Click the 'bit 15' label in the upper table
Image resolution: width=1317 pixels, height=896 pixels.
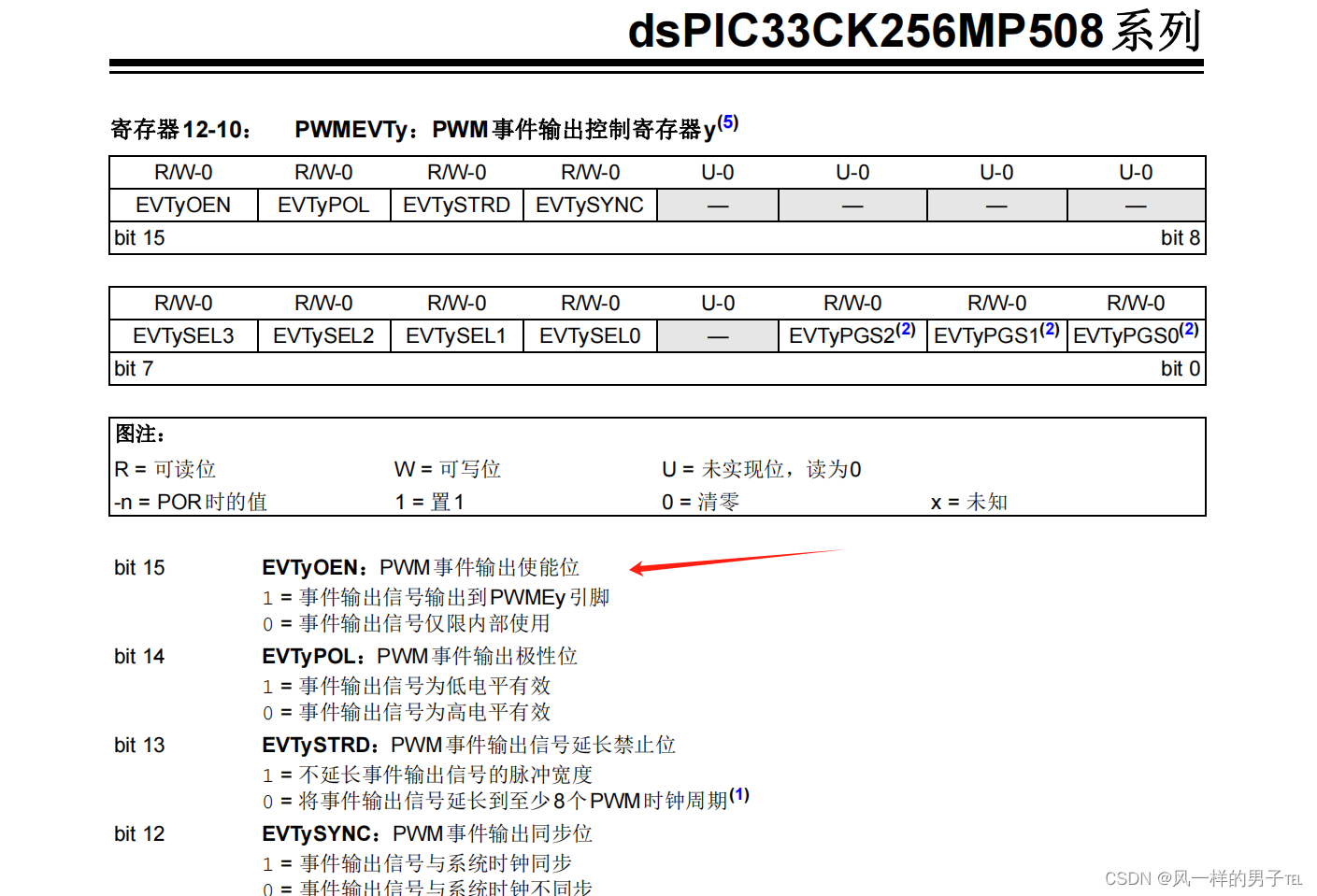139,238
